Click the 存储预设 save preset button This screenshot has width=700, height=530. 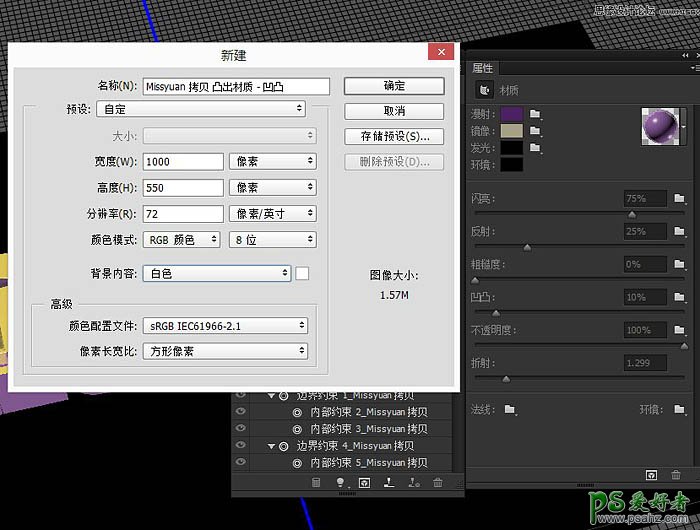393,136
